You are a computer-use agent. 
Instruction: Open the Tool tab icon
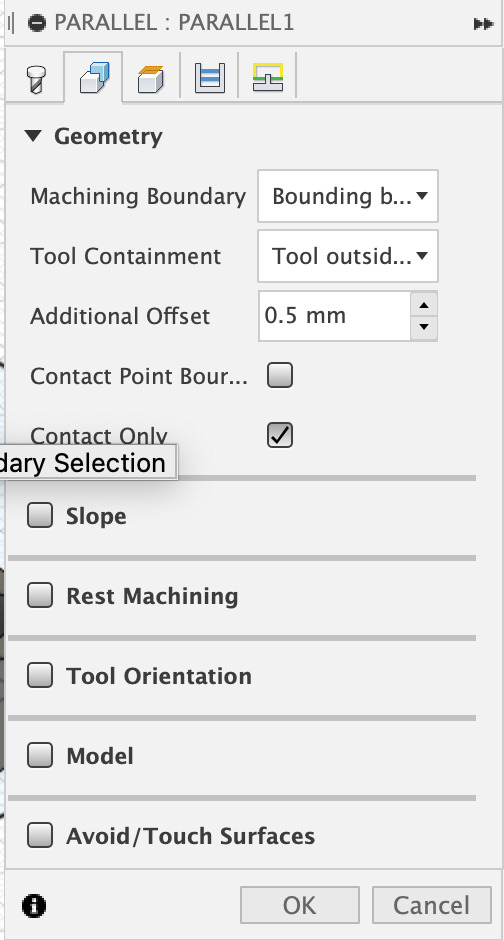37,79
